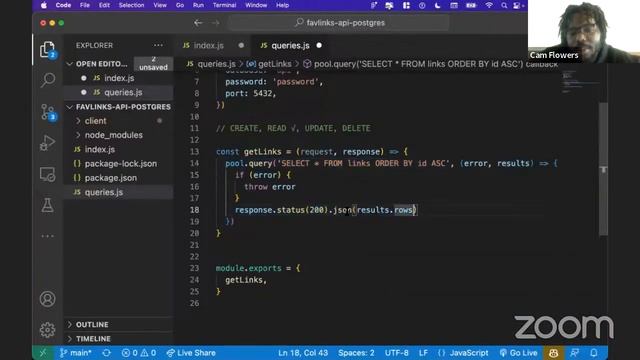Show errors and warnings count
The image size is (640, 360).
click(139, 353)
